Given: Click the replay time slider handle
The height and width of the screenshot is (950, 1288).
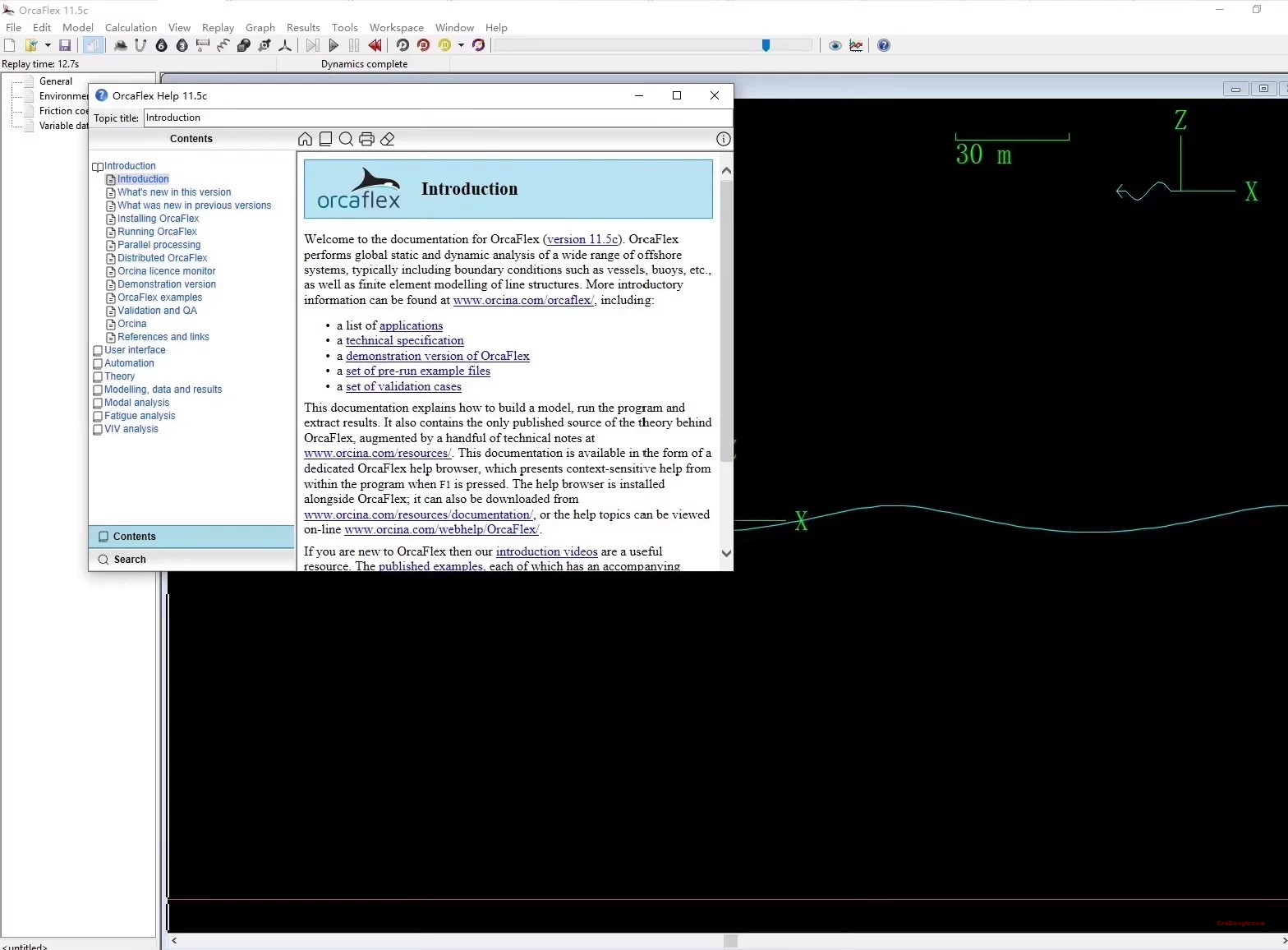Looking at the screenshot, I should (x=766, y=45).
